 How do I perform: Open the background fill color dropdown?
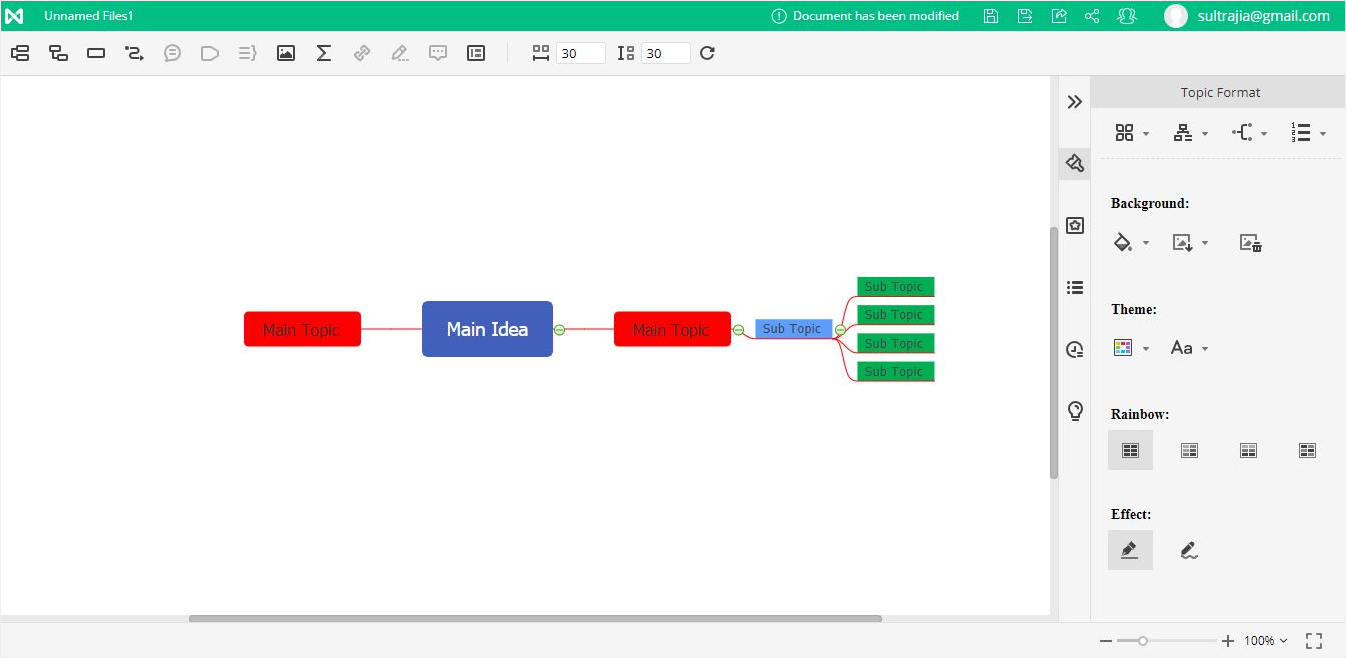pos(1131,242)
